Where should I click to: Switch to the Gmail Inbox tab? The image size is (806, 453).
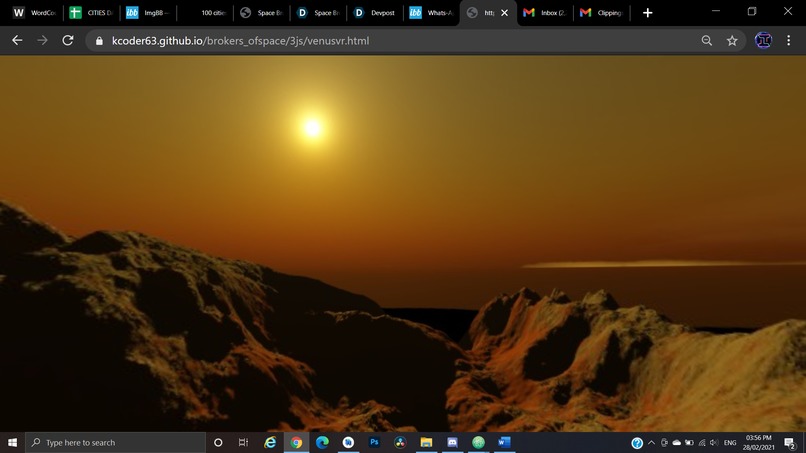545,13
